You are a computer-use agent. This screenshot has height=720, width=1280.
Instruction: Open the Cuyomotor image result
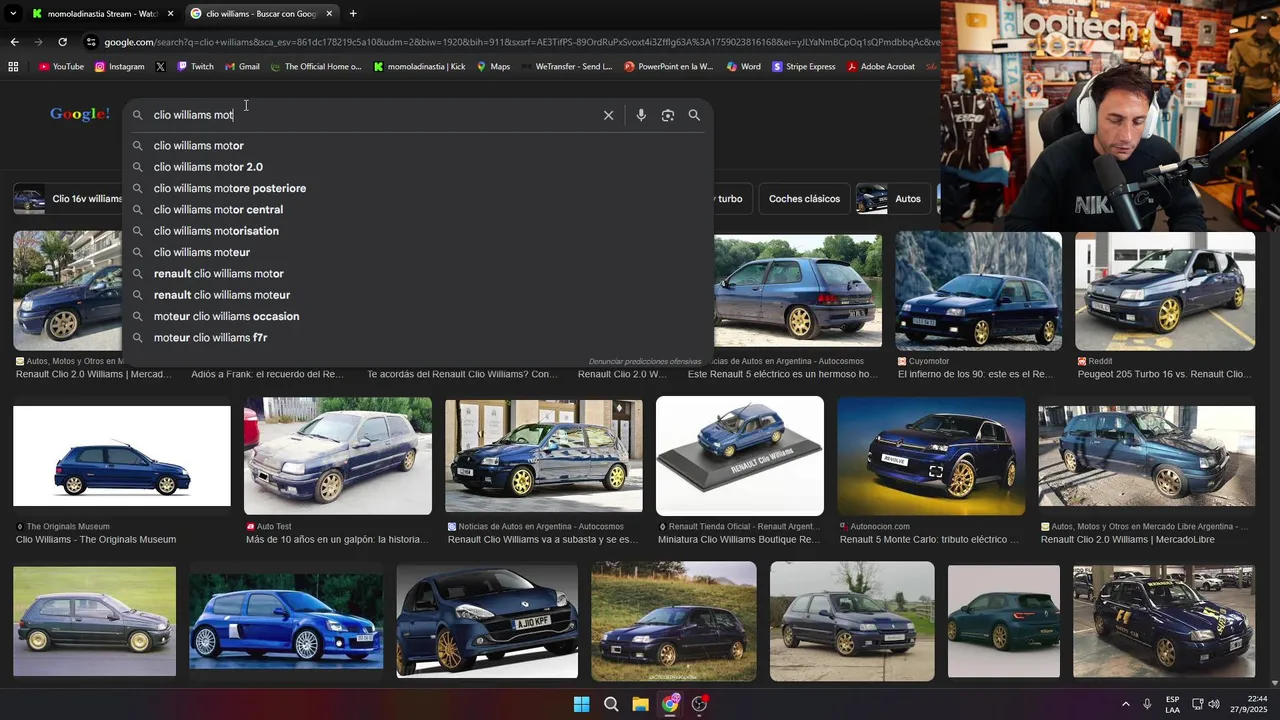pos(978,291)
